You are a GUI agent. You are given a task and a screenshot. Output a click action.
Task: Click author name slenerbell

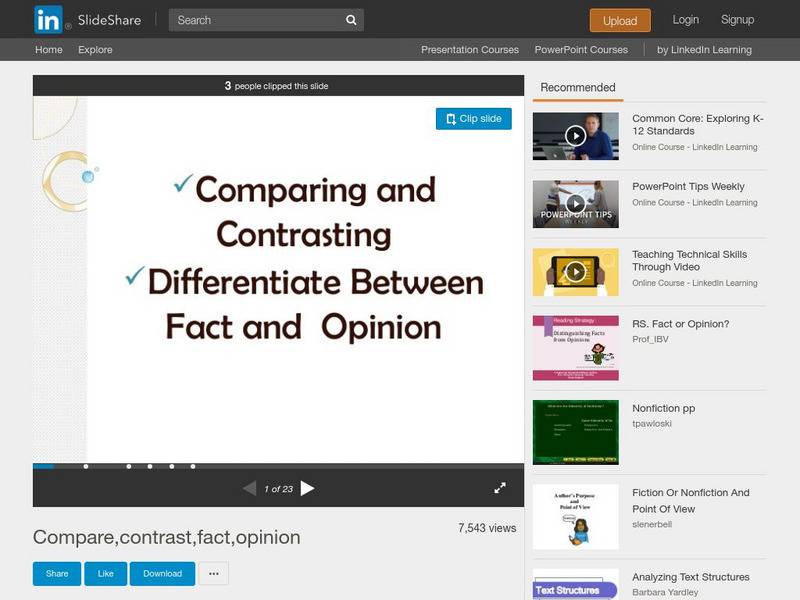(652, 524)
